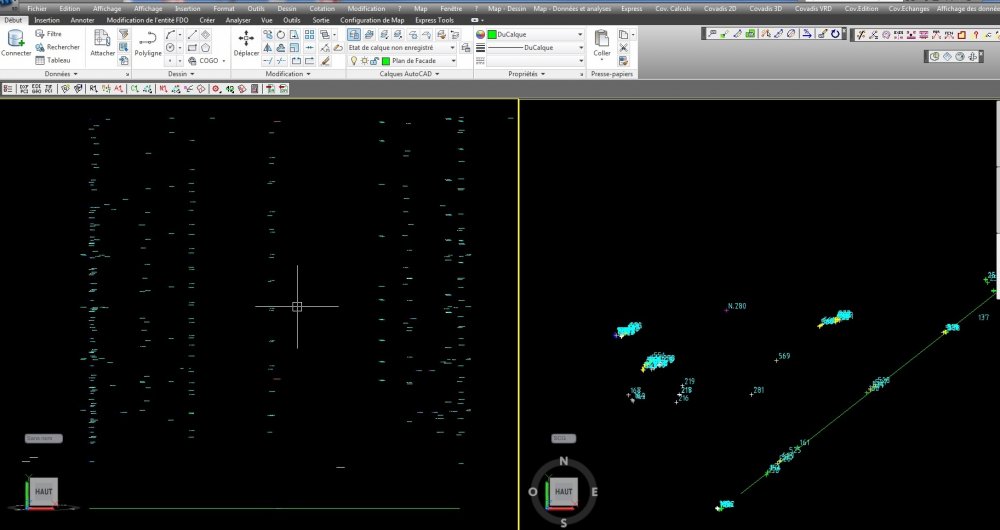
Task: Open the COGO tool button
Action: coord(207,61)
